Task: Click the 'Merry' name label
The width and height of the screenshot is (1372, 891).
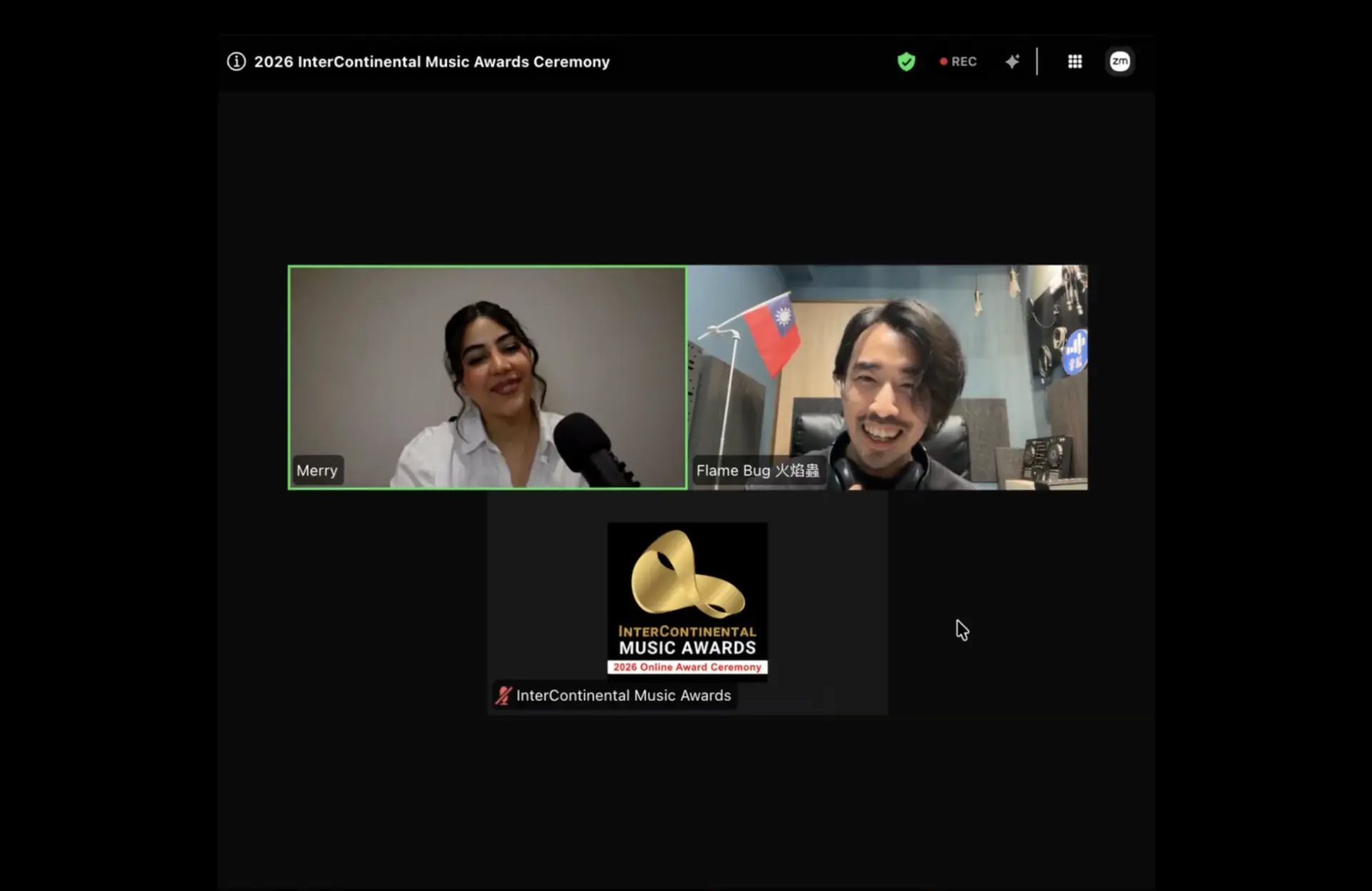Action: coord(317,470)
